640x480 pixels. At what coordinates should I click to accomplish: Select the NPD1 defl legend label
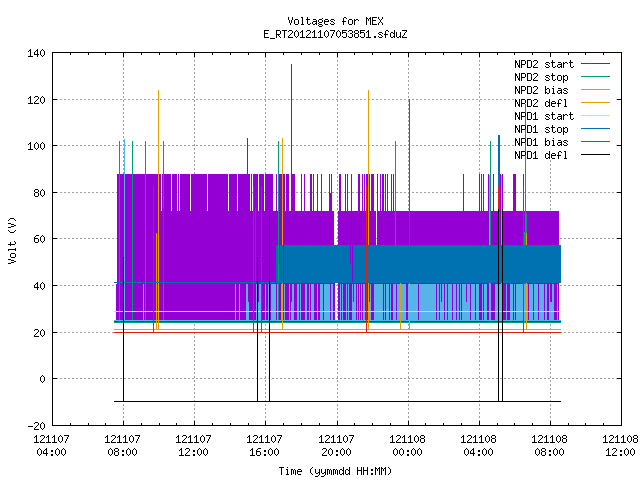[541, 155]
